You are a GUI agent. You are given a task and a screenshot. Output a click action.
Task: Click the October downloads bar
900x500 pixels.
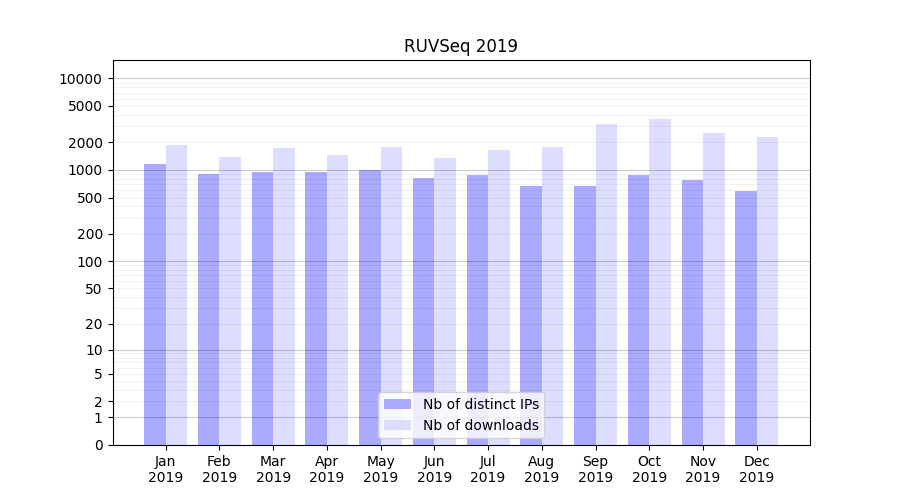point(660,282)
